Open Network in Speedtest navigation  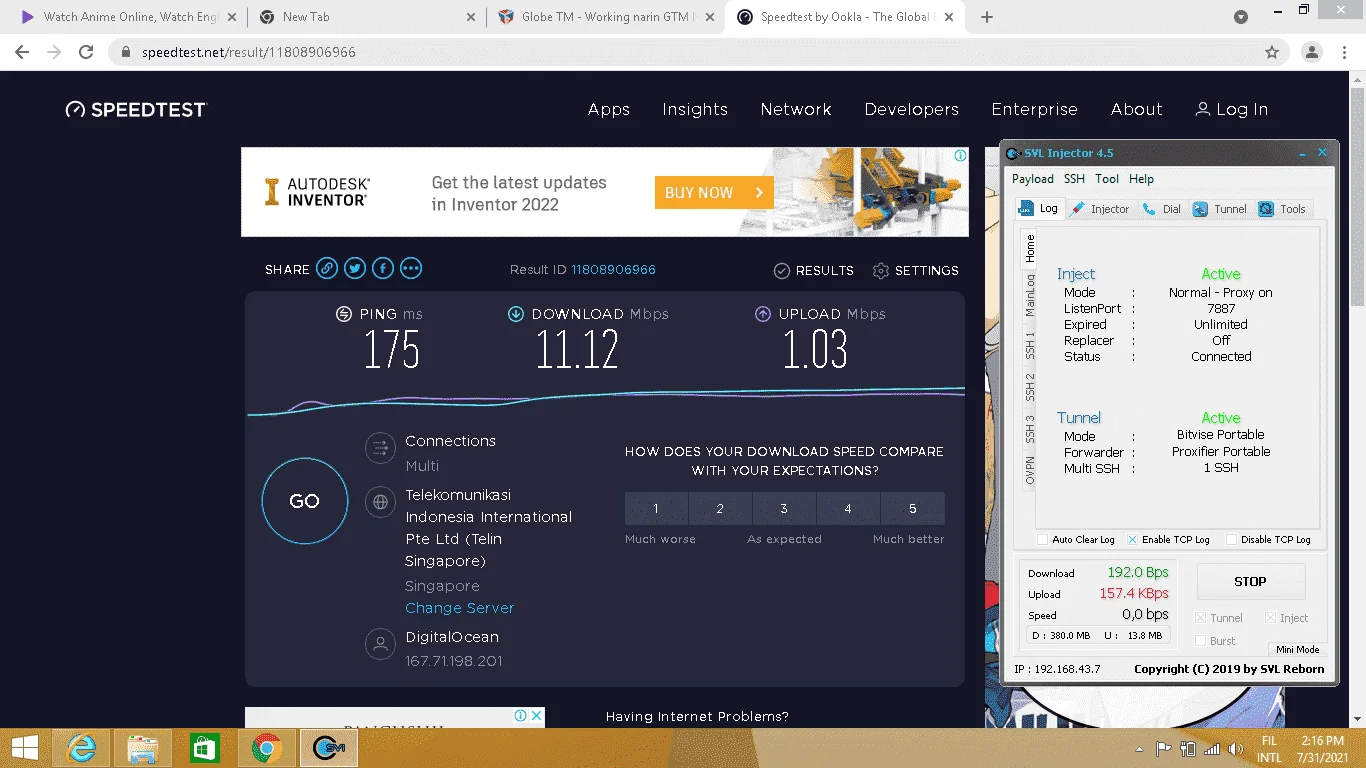tap(796, 109)
